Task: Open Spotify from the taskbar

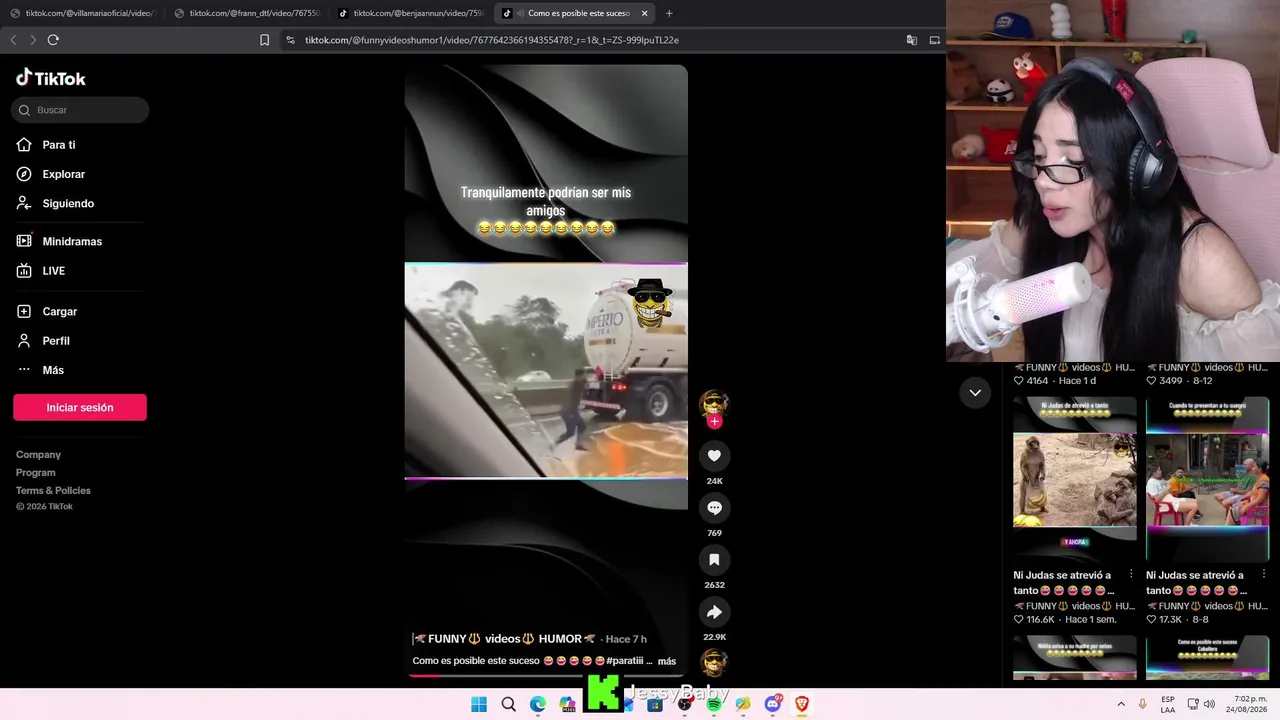Action: click(x=714, y=704)
